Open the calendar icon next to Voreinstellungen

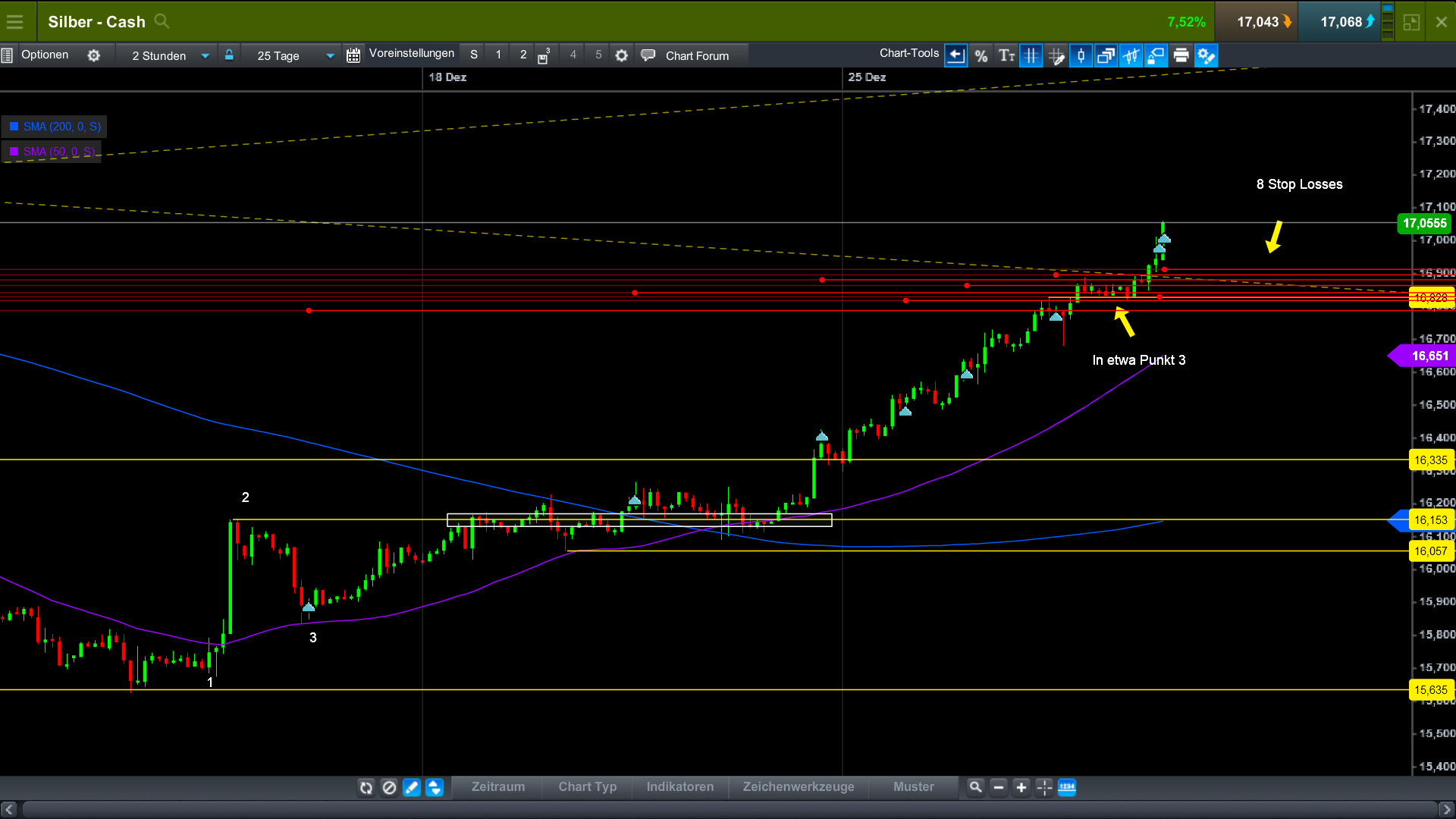point(353,54)
